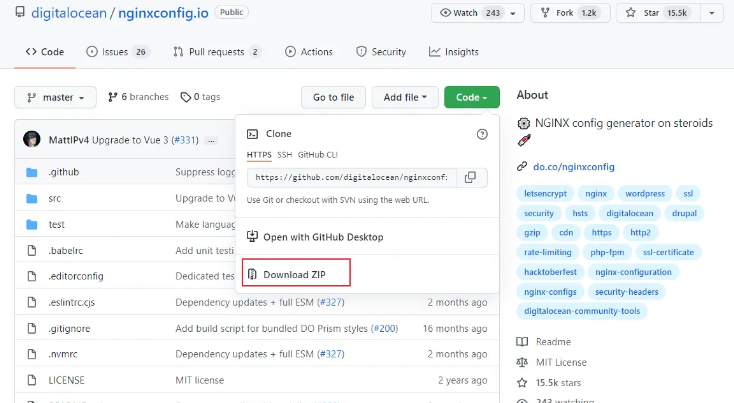Image resolution: width=734 pixels, height=403 pixels.
Task: Open the Watch notifications dropdown
Action: click(x=477, y=13)
